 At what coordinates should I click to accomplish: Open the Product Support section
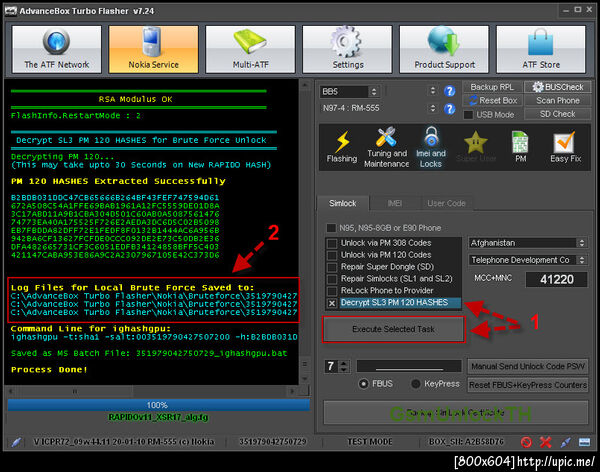tap(444, 49)
